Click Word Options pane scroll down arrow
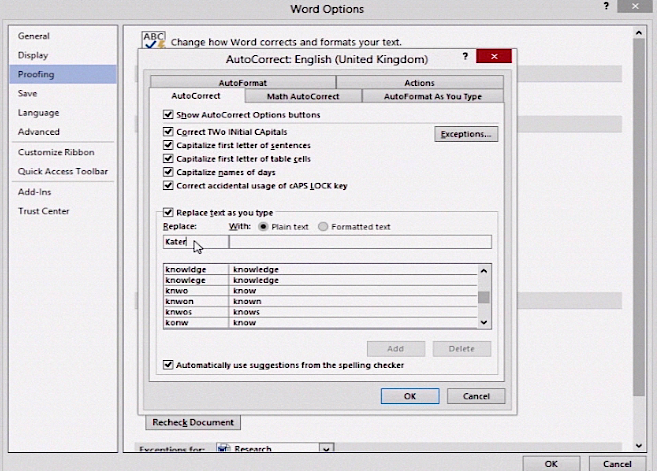The height and width of the screenshot is (471, 657). tap(639, 446)
